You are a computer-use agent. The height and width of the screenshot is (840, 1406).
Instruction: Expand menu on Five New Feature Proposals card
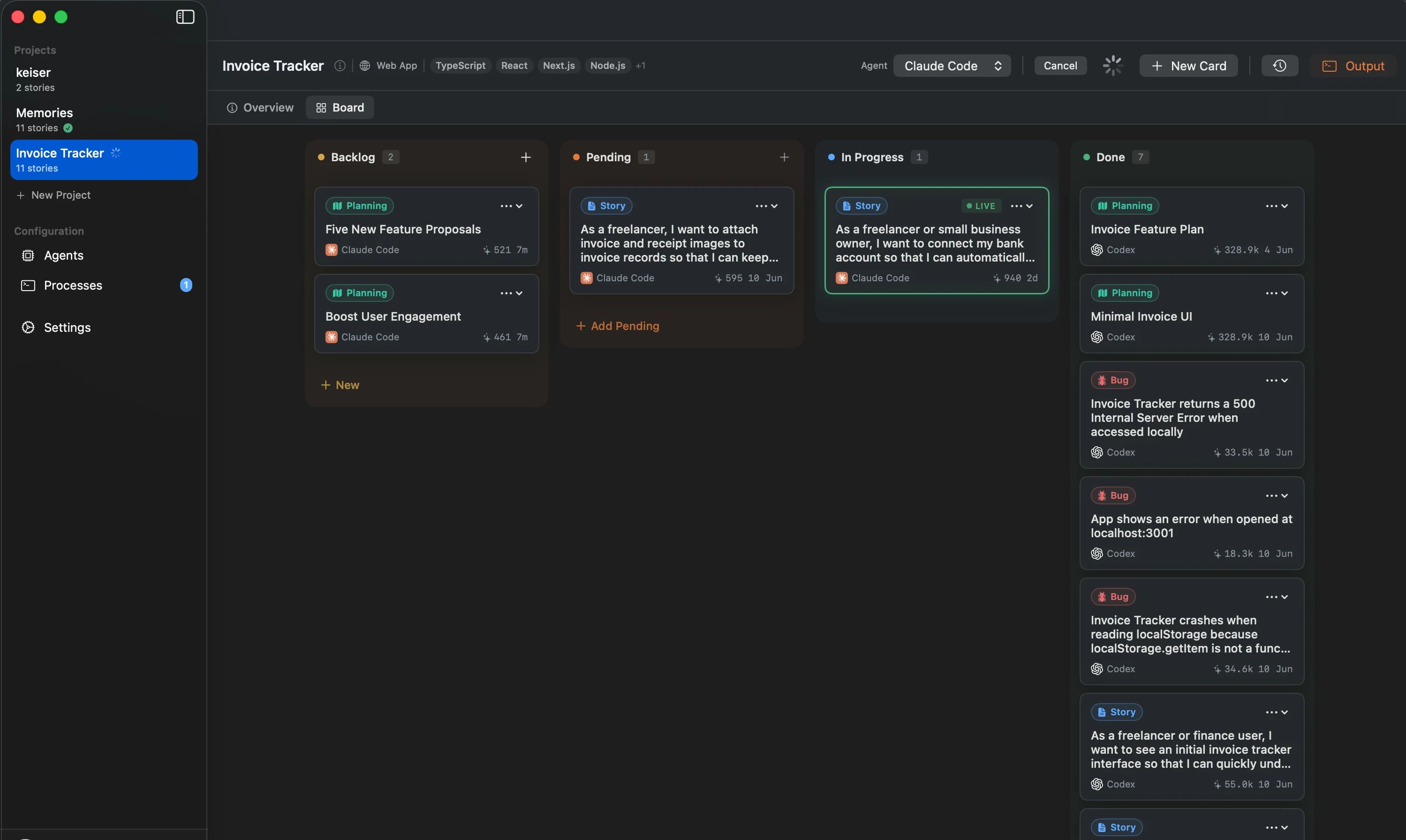511,206
